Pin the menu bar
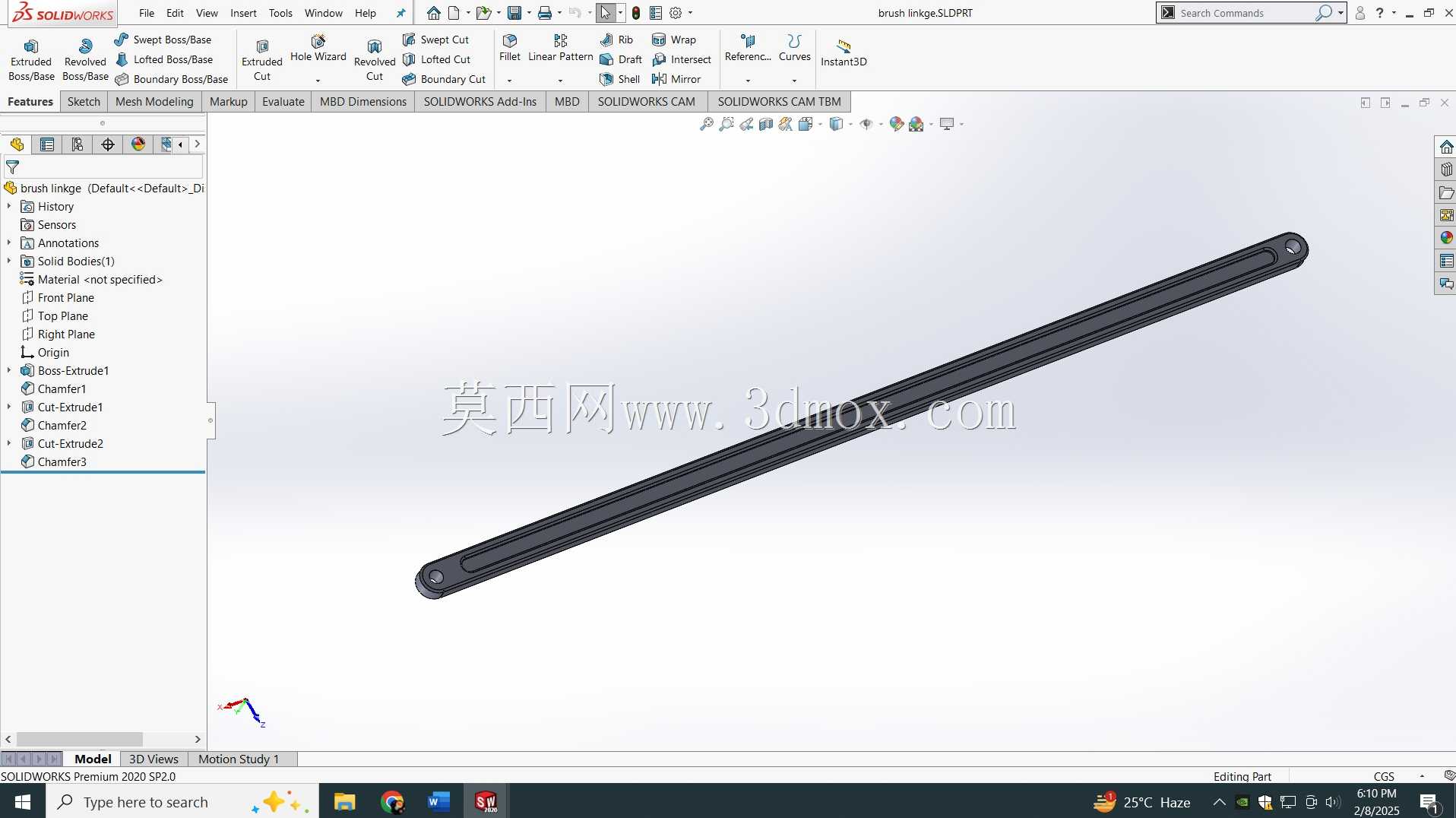Viewport: 1456px width, 818px height. tap(400, 13)
